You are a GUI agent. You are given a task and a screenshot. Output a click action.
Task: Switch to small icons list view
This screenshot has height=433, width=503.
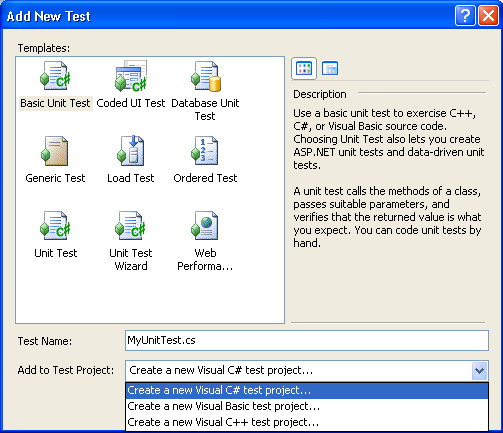tap(330, 68)
